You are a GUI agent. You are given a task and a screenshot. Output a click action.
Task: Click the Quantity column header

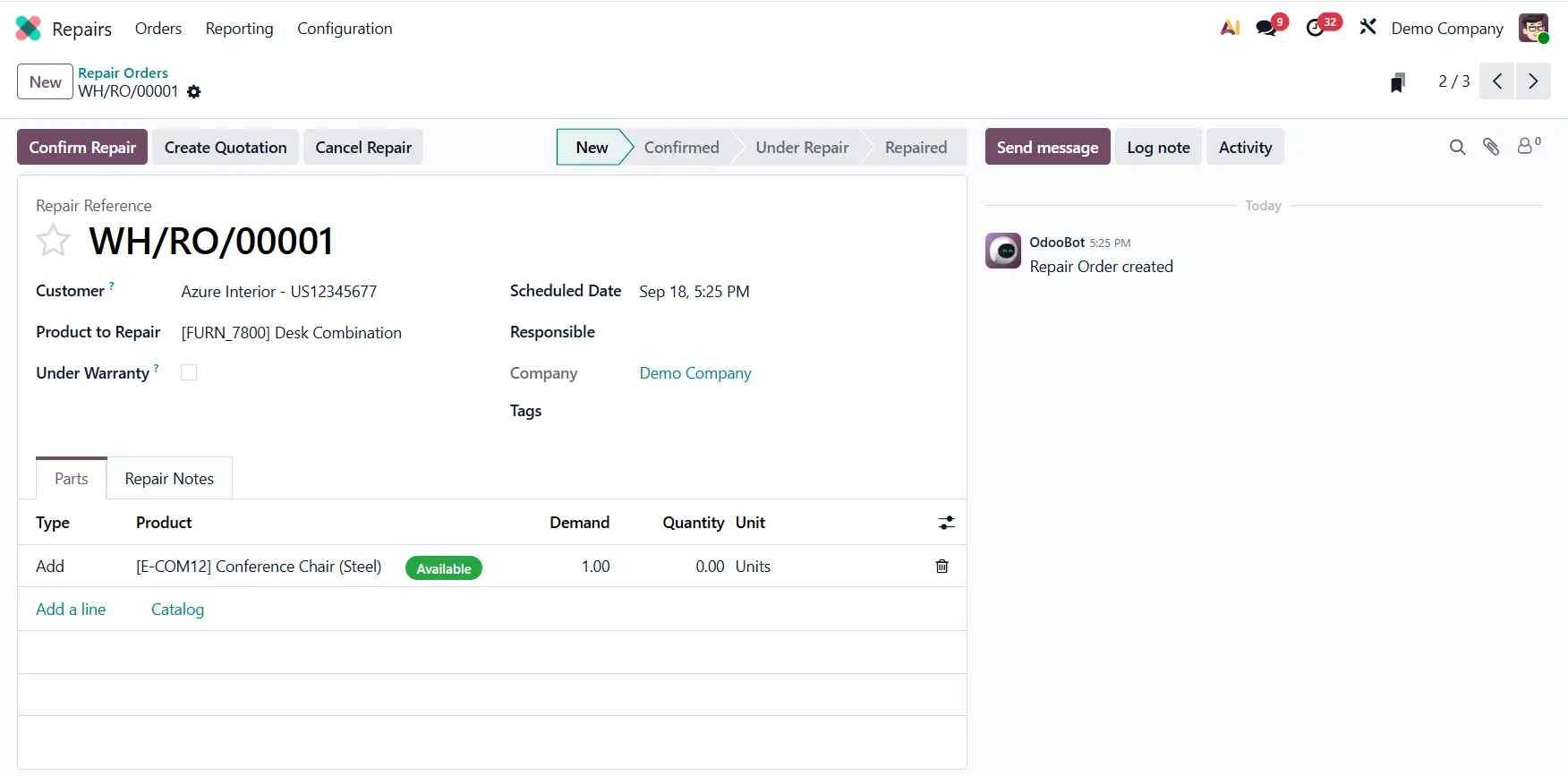point(693,523)
